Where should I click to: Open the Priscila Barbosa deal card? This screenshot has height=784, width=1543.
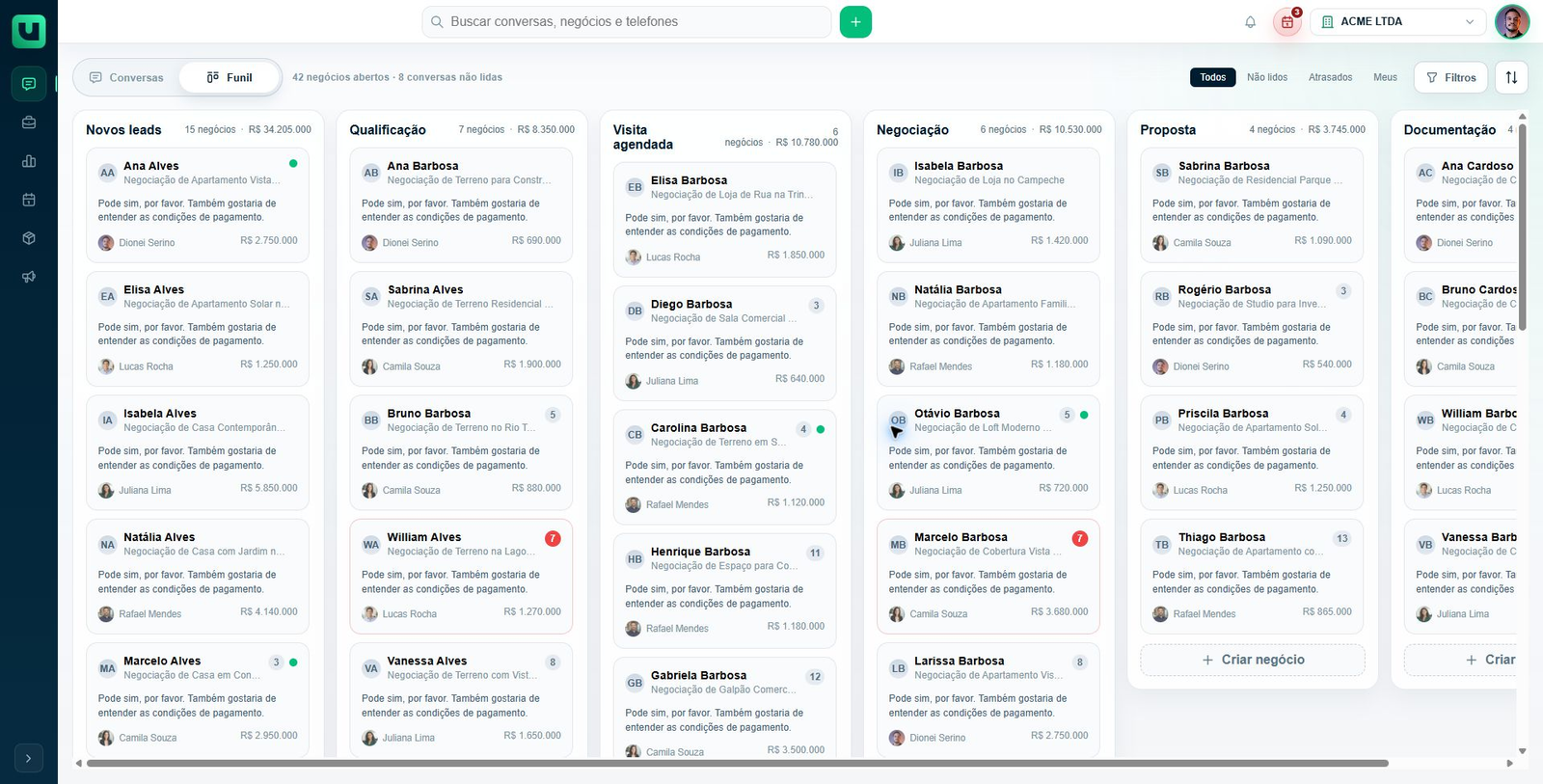(x=1252, y=452)
